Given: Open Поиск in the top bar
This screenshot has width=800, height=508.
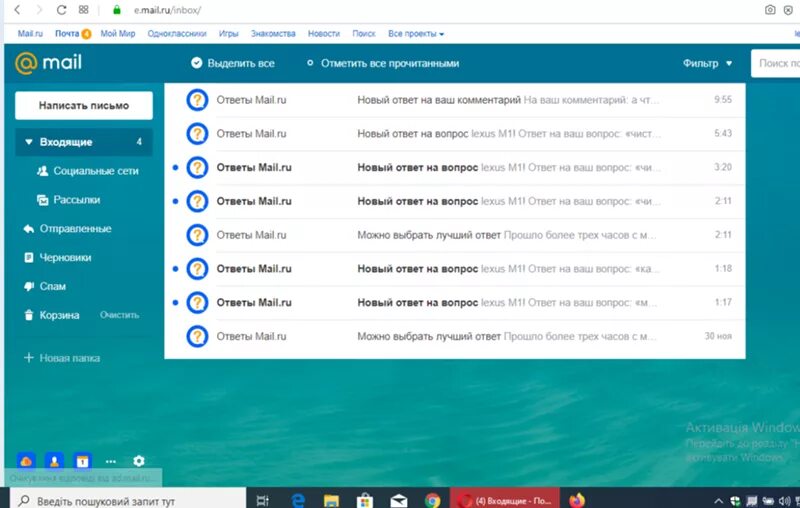Looking at the screenshot, I should (364, 34).
